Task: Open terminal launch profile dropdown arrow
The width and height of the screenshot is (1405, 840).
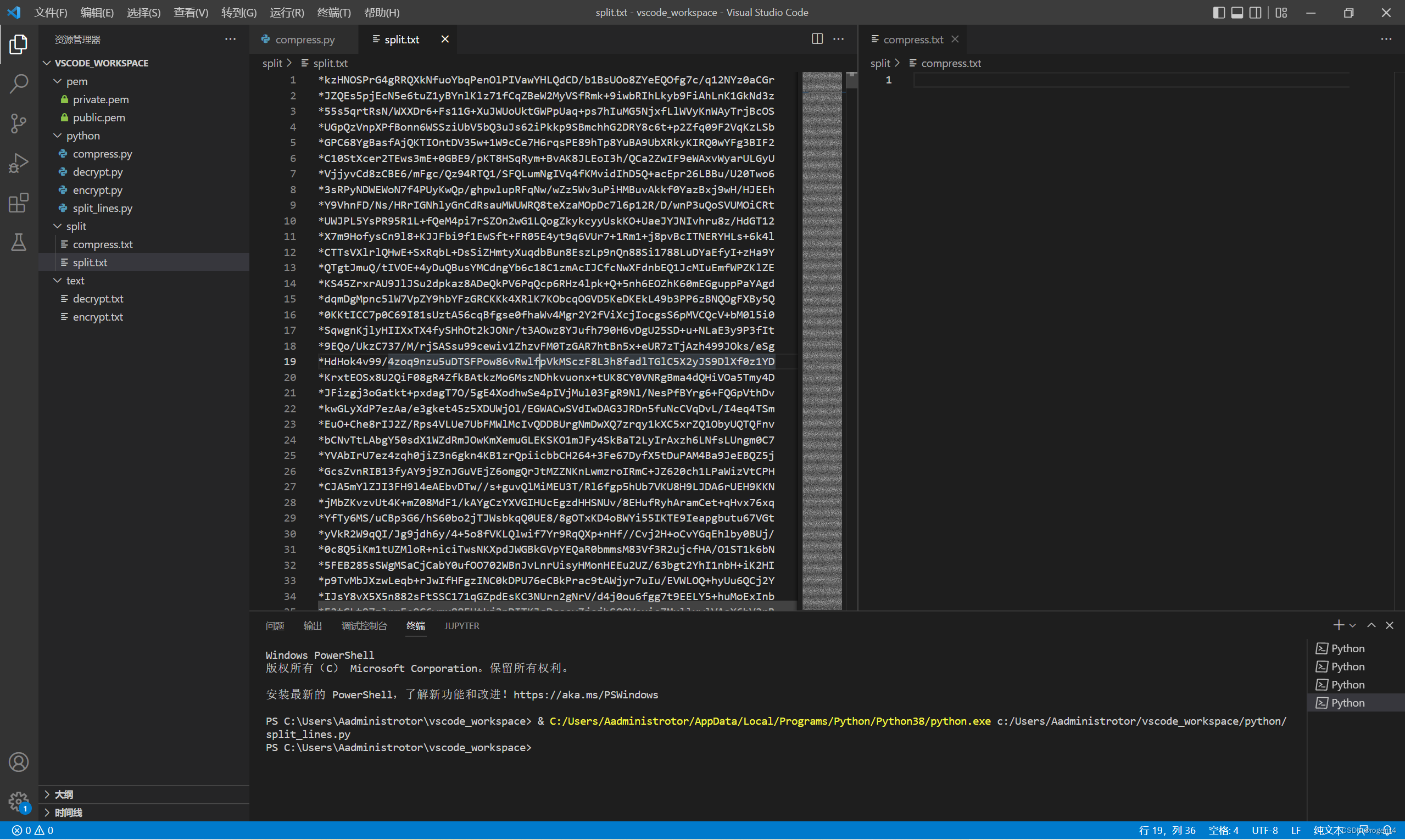Action: (x=1352, y=625)
